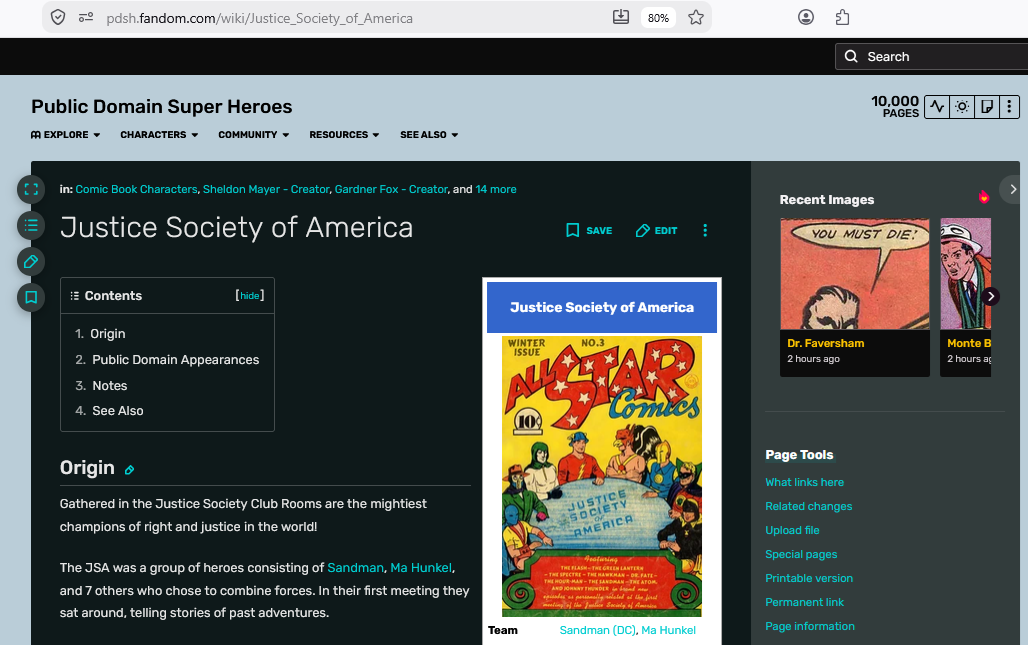Open Upload file page tool
The height and width of the screenshot is (645, 1028).
click(792, 530)
